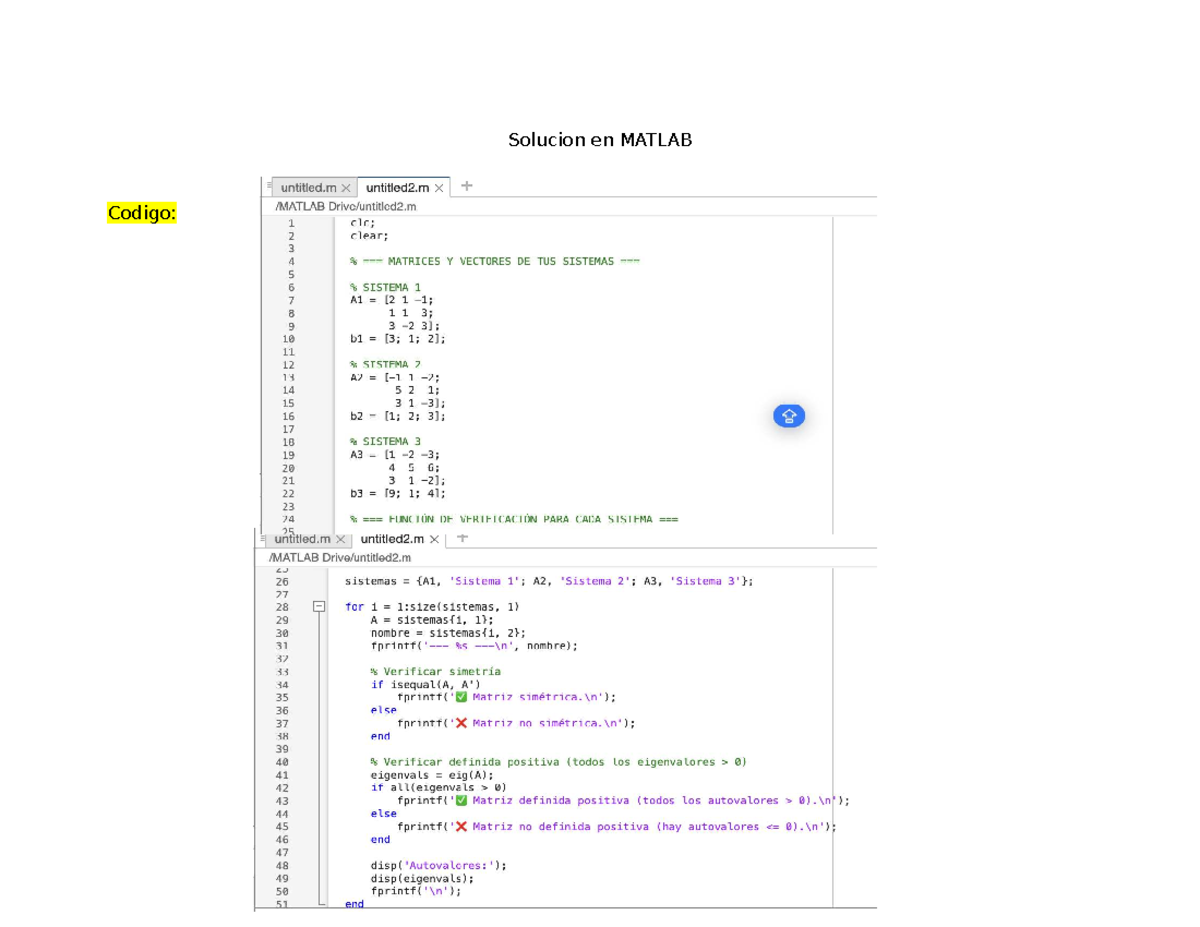Open untitled.m tab in lower editor
The image size is (1200, 927).
pyautogui.click(x=302, y=539)
